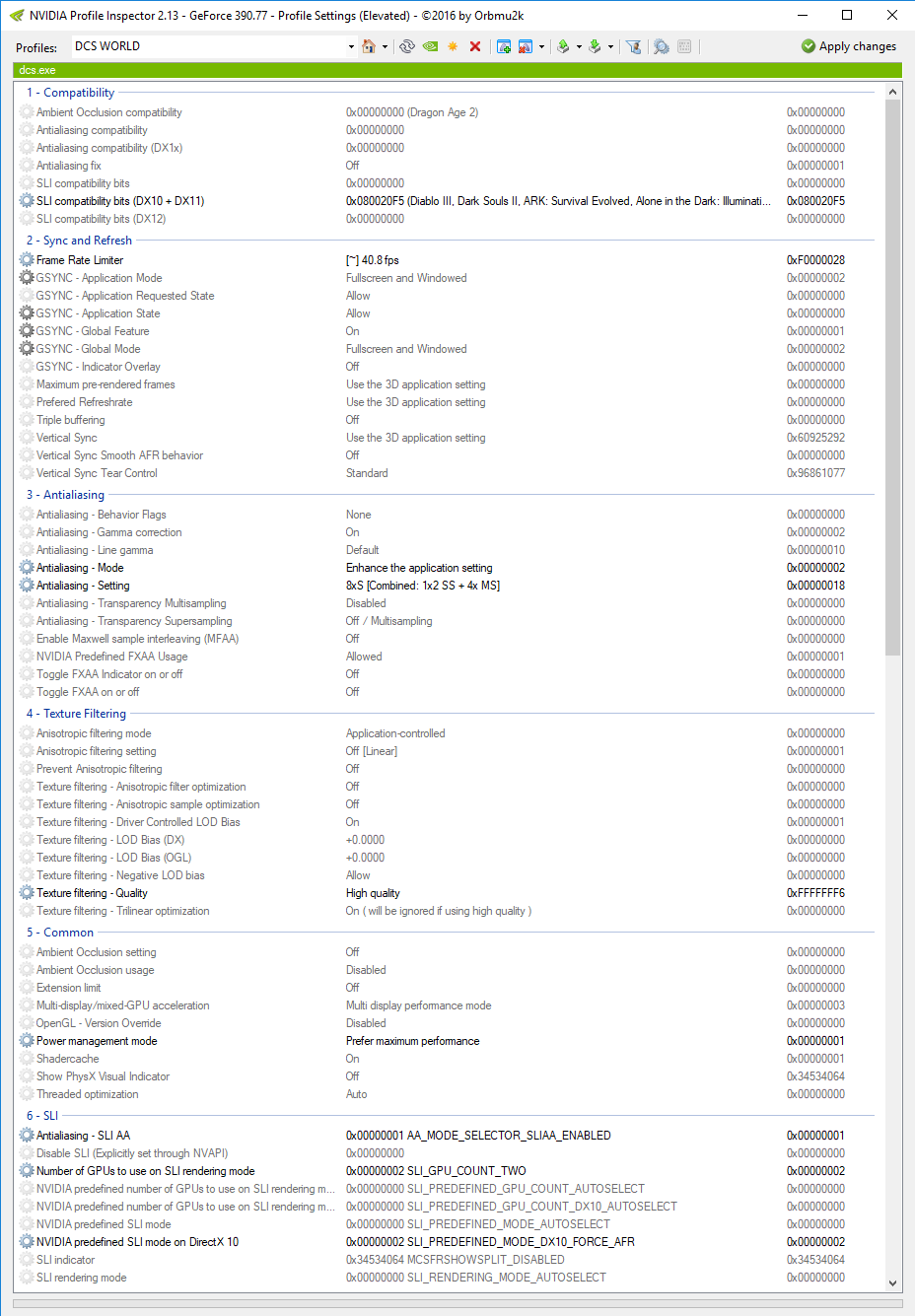Click gear icon of Number of GPUs row
Image resolution: width=915 pixels, height=1316 pixels.
click(x=27, y=1171)
